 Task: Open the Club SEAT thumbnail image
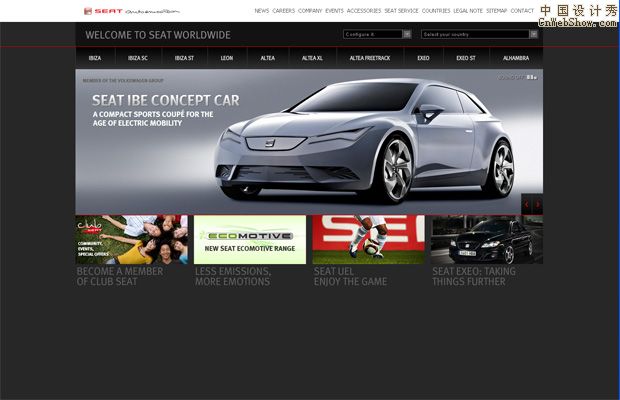point(132,240)
